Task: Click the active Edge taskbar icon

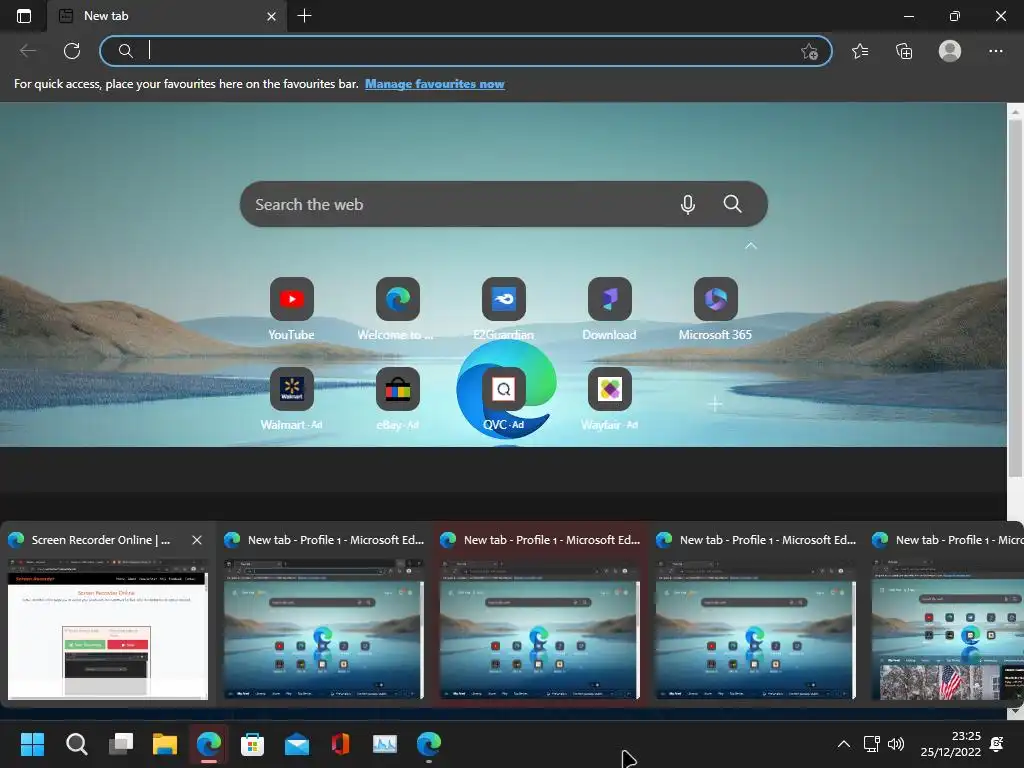Action: coord(209,744)
